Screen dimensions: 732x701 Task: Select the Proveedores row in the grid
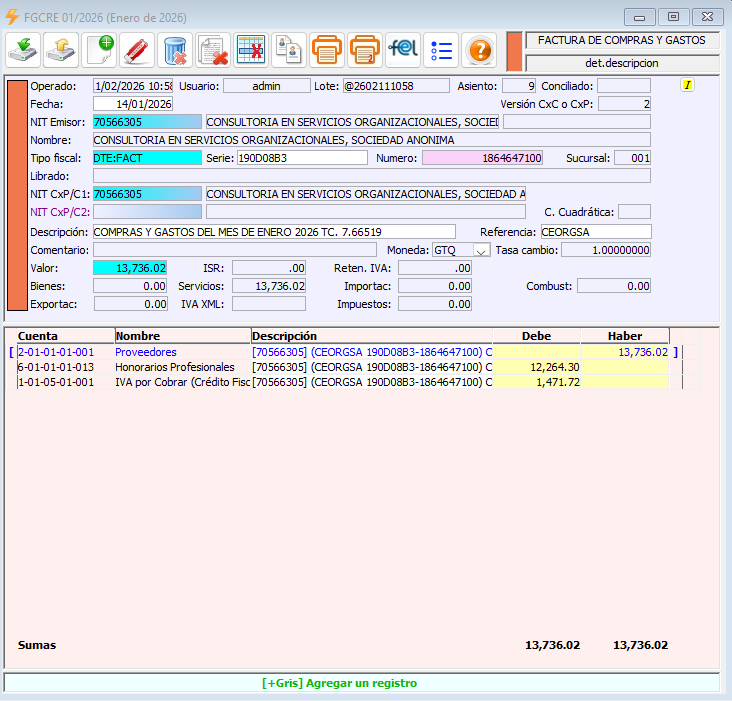pos(145,352)
